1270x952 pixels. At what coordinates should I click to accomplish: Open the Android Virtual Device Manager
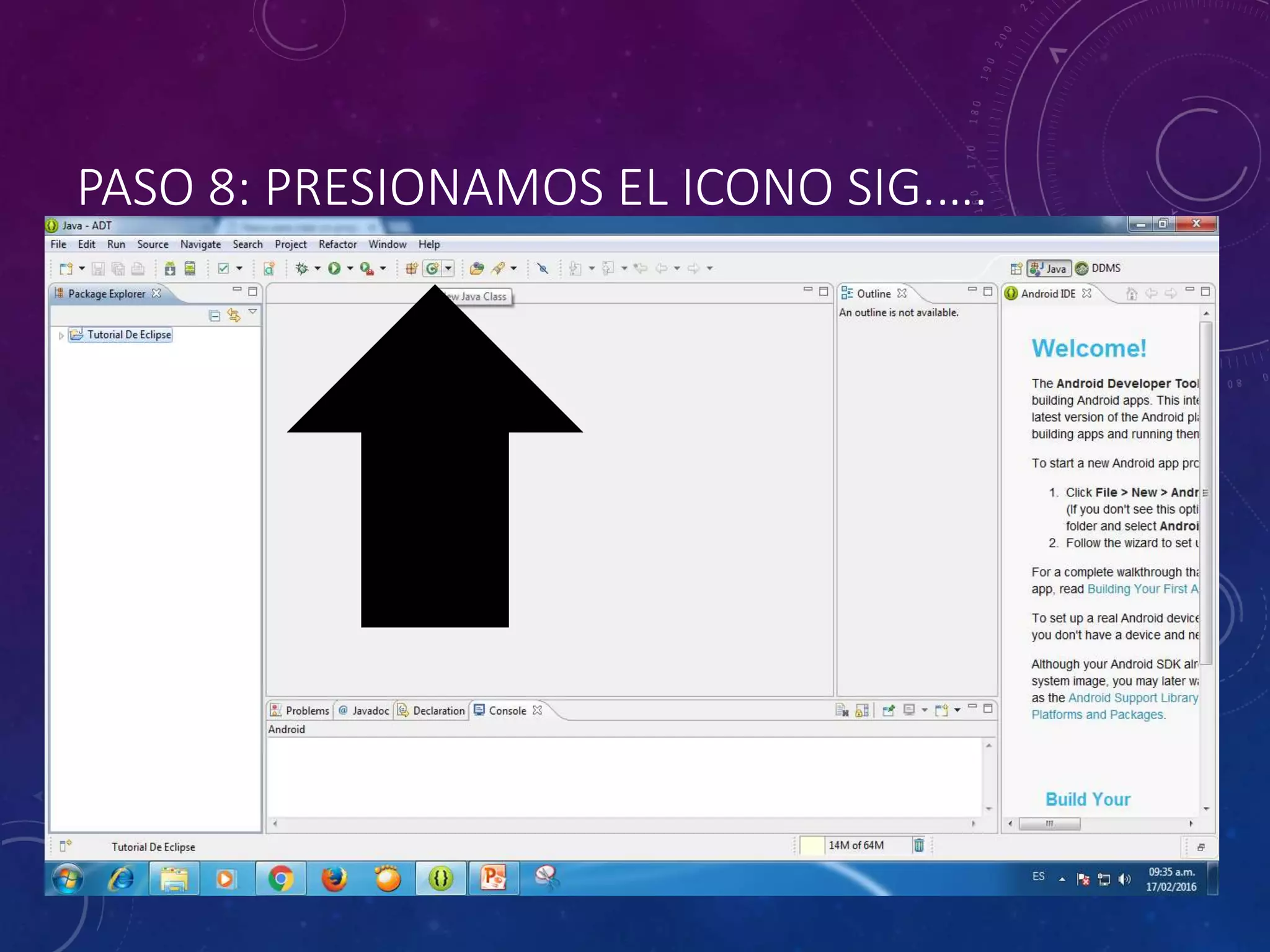tap(190, 268)
